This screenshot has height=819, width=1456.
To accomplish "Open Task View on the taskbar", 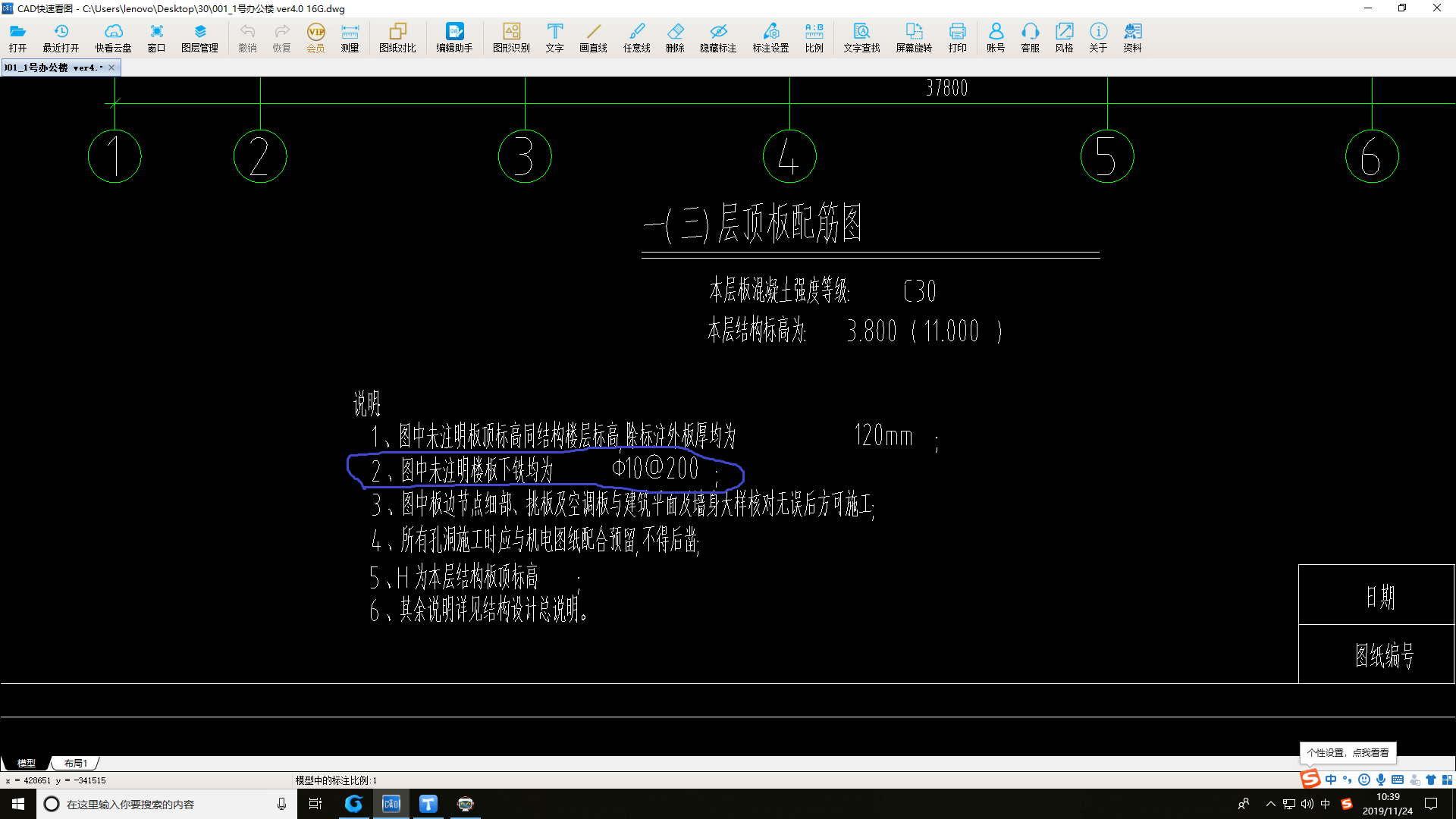I will (315, 804).
